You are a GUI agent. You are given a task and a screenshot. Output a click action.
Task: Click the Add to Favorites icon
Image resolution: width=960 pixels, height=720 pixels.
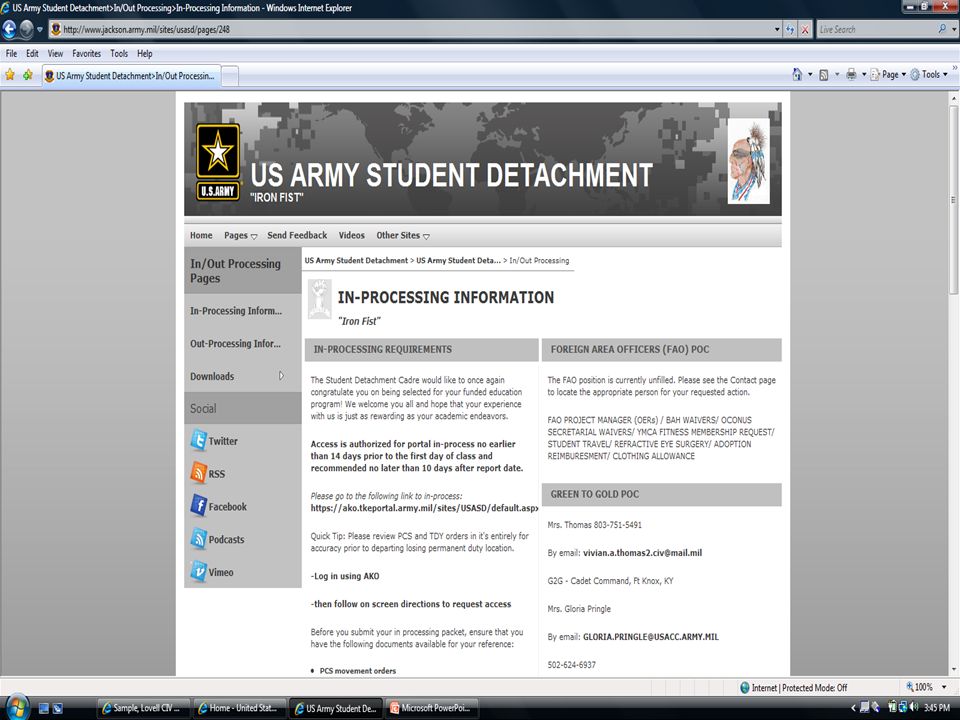(x=28, y=75)
